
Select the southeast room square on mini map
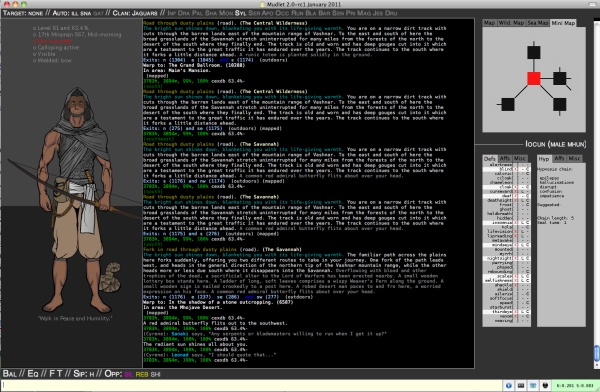point(559,104)
